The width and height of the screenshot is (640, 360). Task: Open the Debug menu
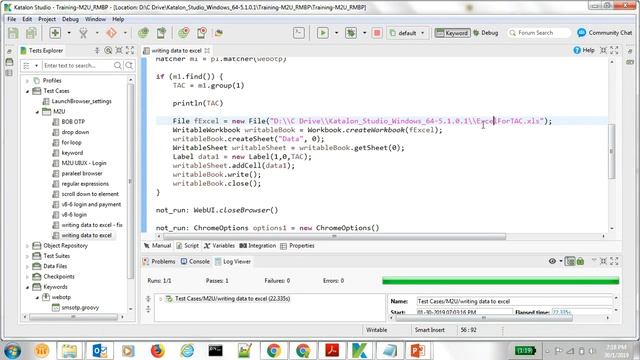pyautogui.click(x=70, y=19)
